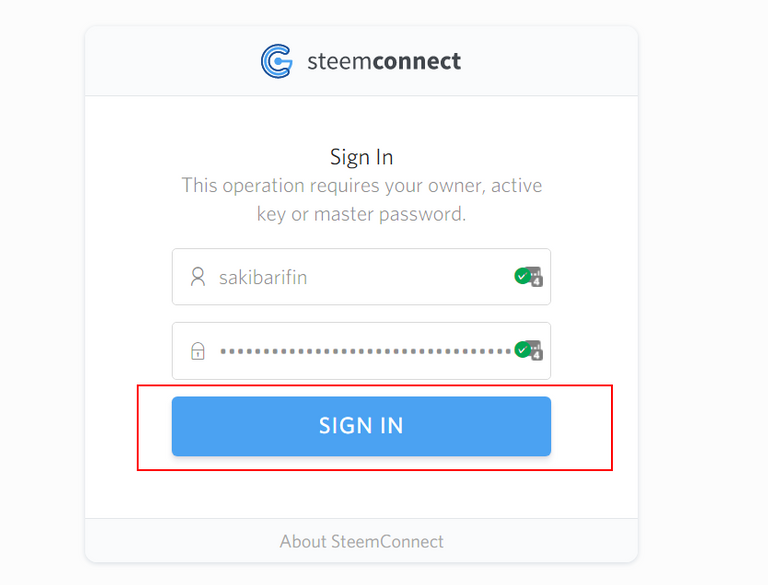768x585 pixels.
Task: Click the word "steem" in the header
Action: [339, 62]
